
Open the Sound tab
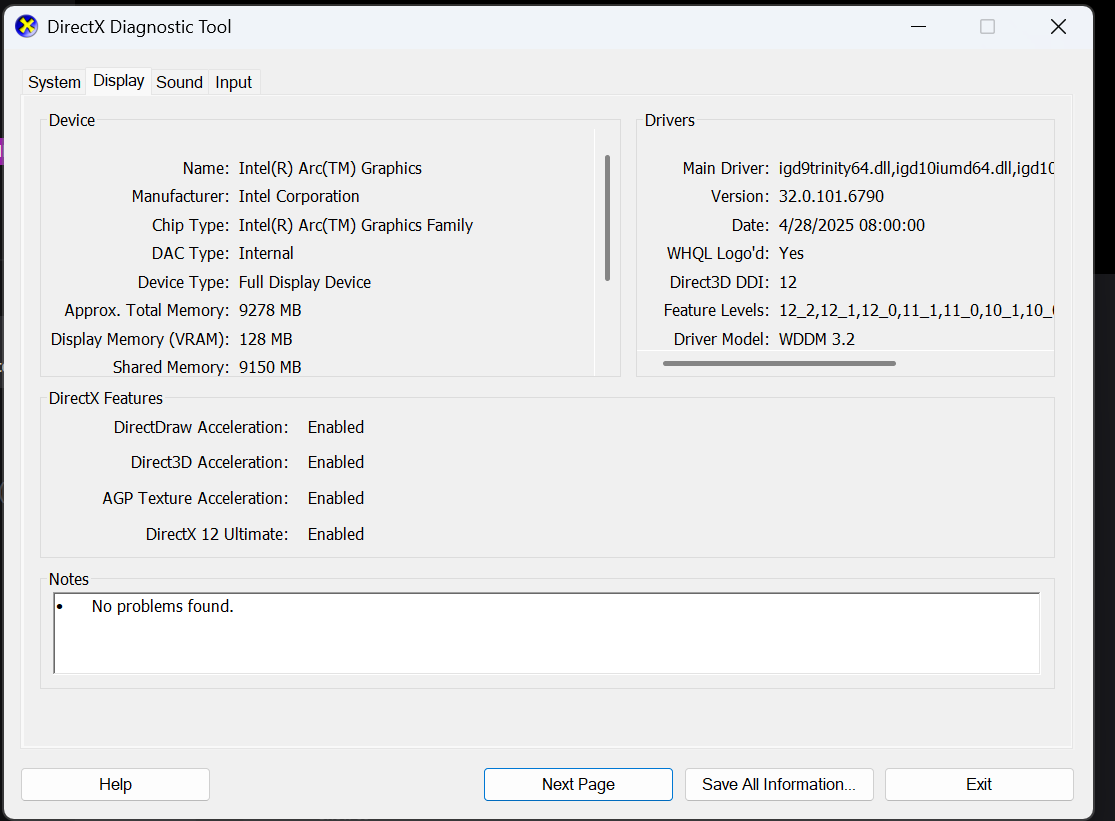[x=179, y=82]
